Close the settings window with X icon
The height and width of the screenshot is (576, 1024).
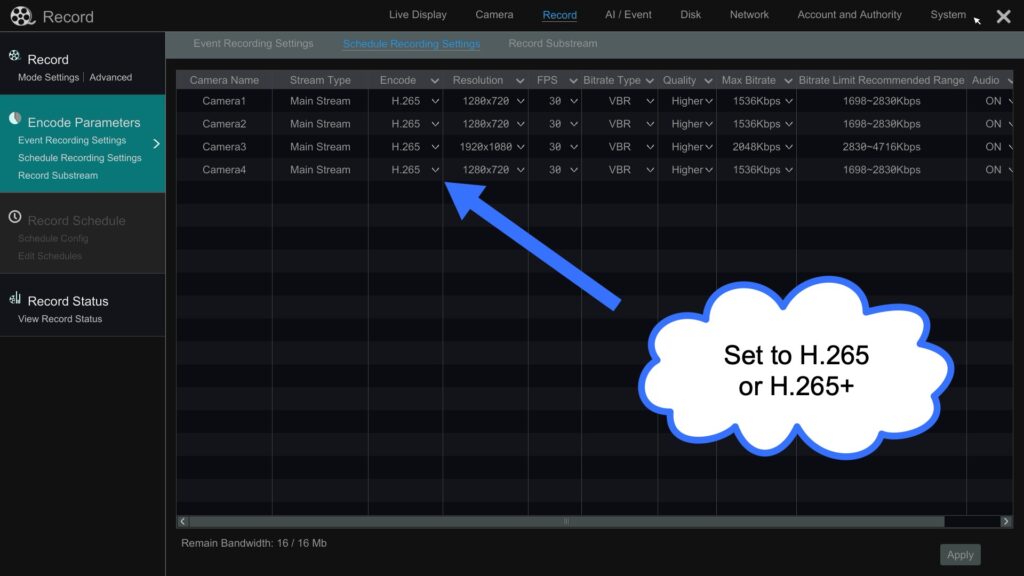[1003, 16]
